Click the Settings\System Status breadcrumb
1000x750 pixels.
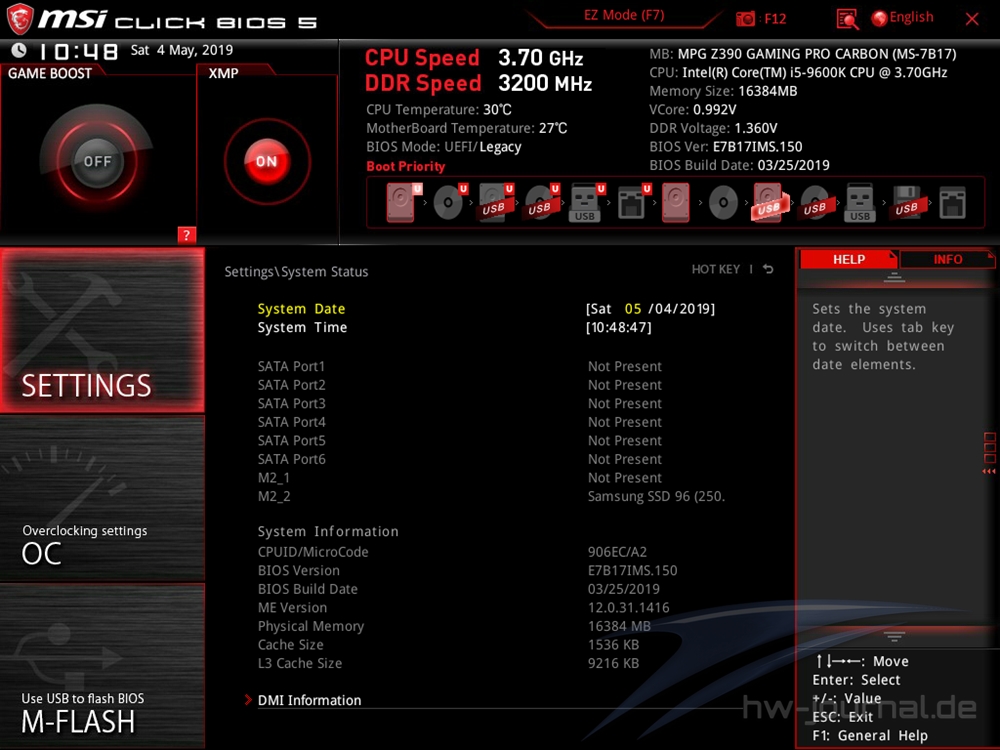coord(296,271)
